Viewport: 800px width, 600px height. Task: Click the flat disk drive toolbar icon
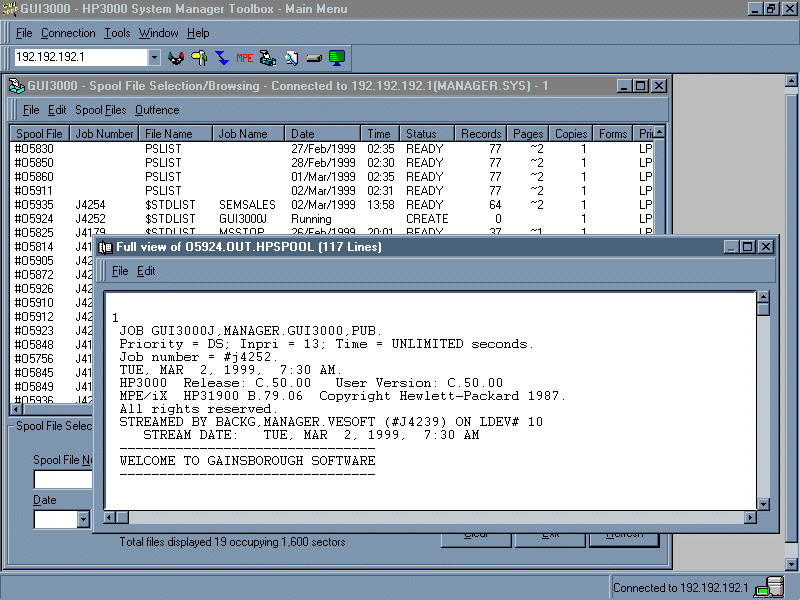[x=314, y=58]
